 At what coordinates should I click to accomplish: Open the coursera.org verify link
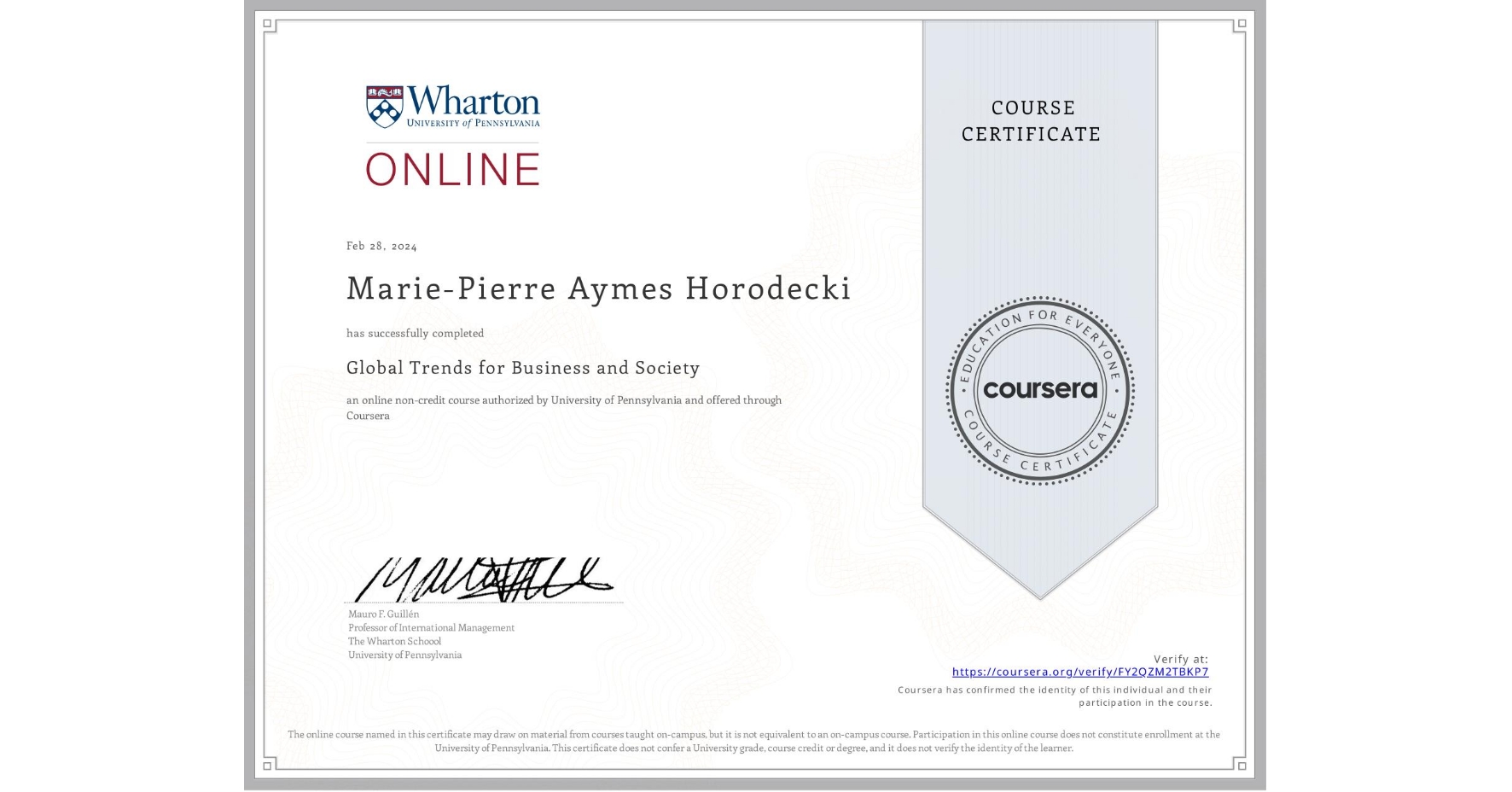pos(1080,672)
